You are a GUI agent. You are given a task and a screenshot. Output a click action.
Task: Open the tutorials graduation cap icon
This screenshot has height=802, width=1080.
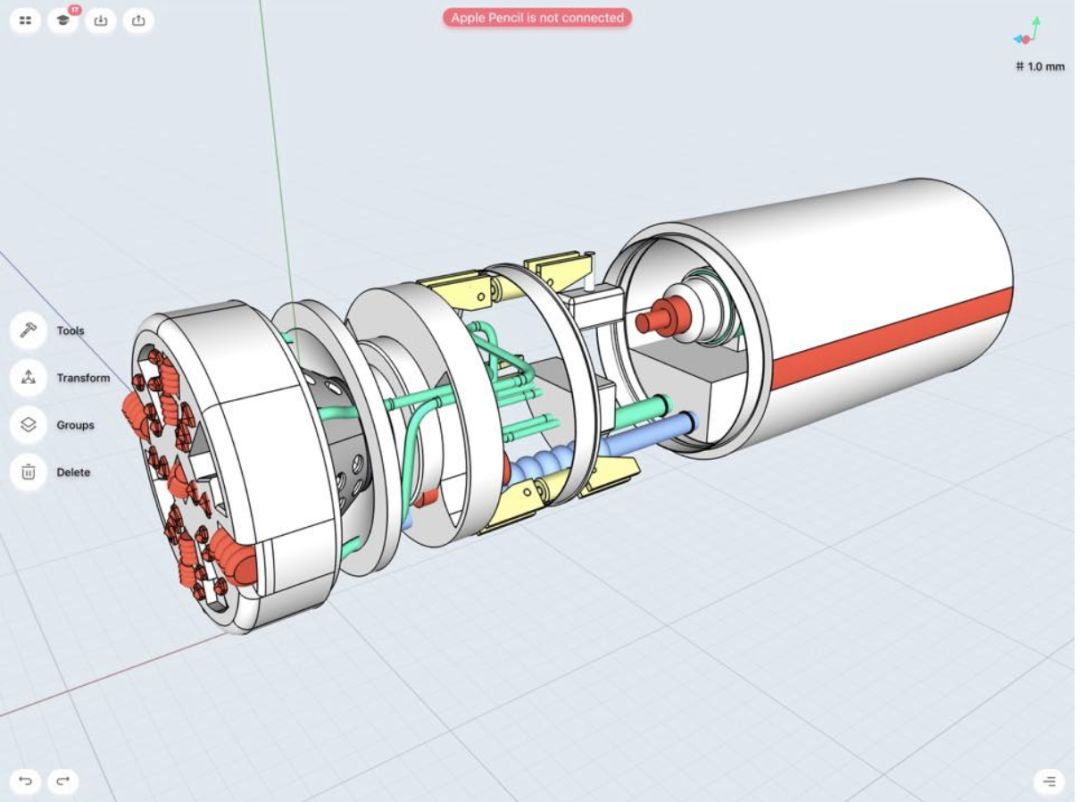[x=63, y=21]
